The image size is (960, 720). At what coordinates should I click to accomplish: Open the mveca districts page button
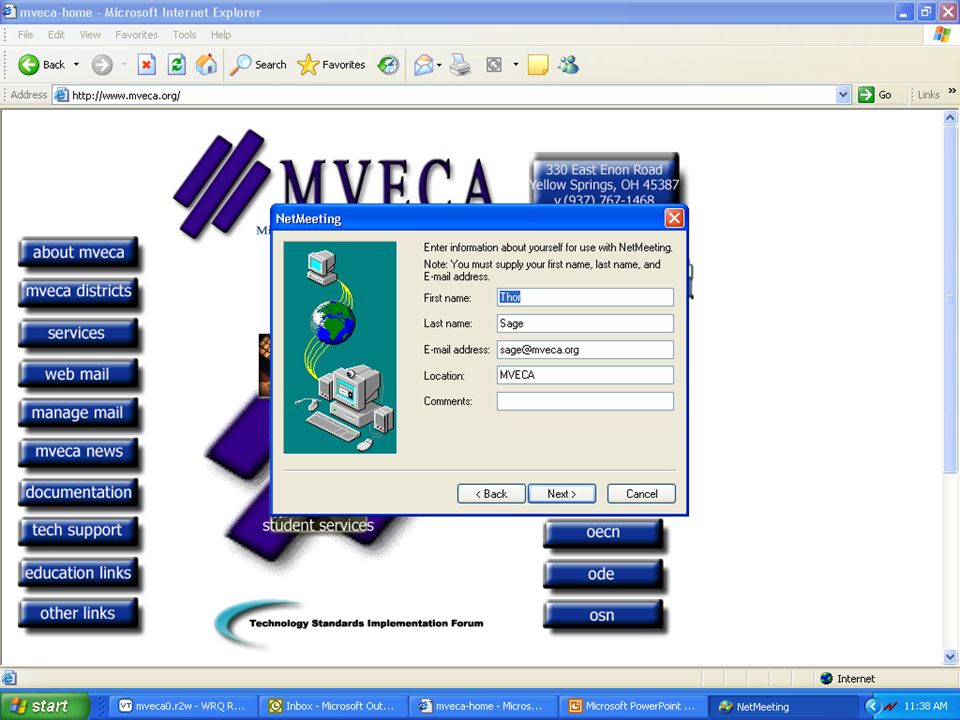click(78, 291)
